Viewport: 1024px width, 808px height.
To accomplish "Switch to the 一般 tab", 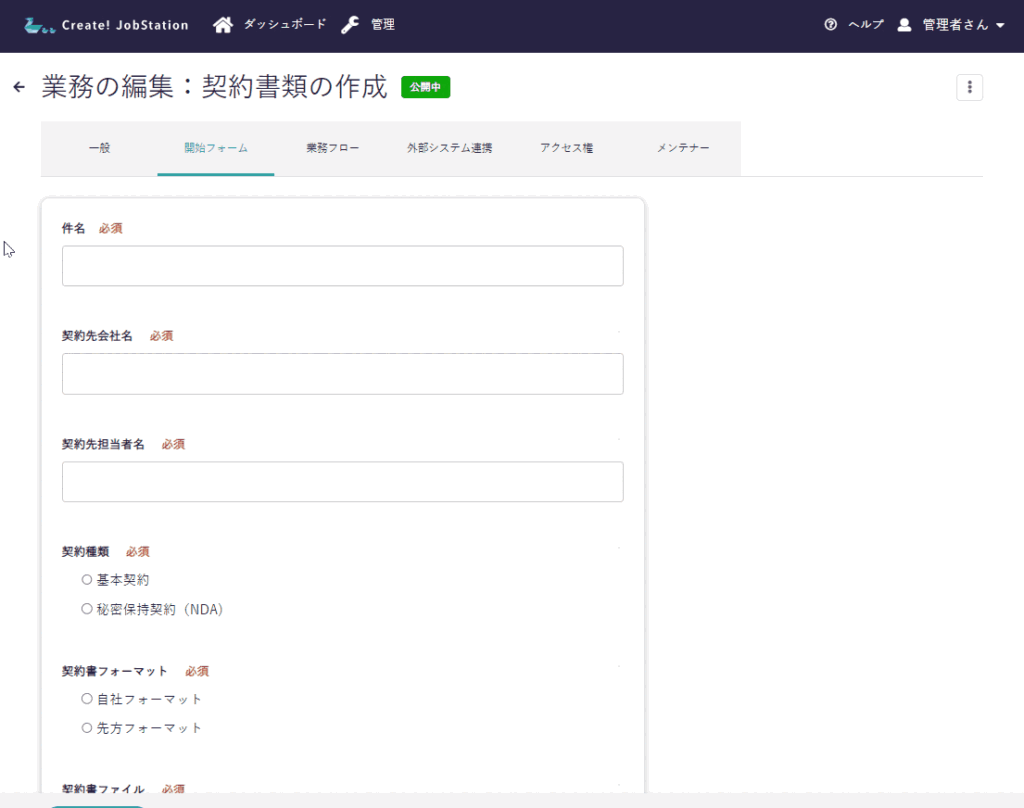I will coord(99,148).
